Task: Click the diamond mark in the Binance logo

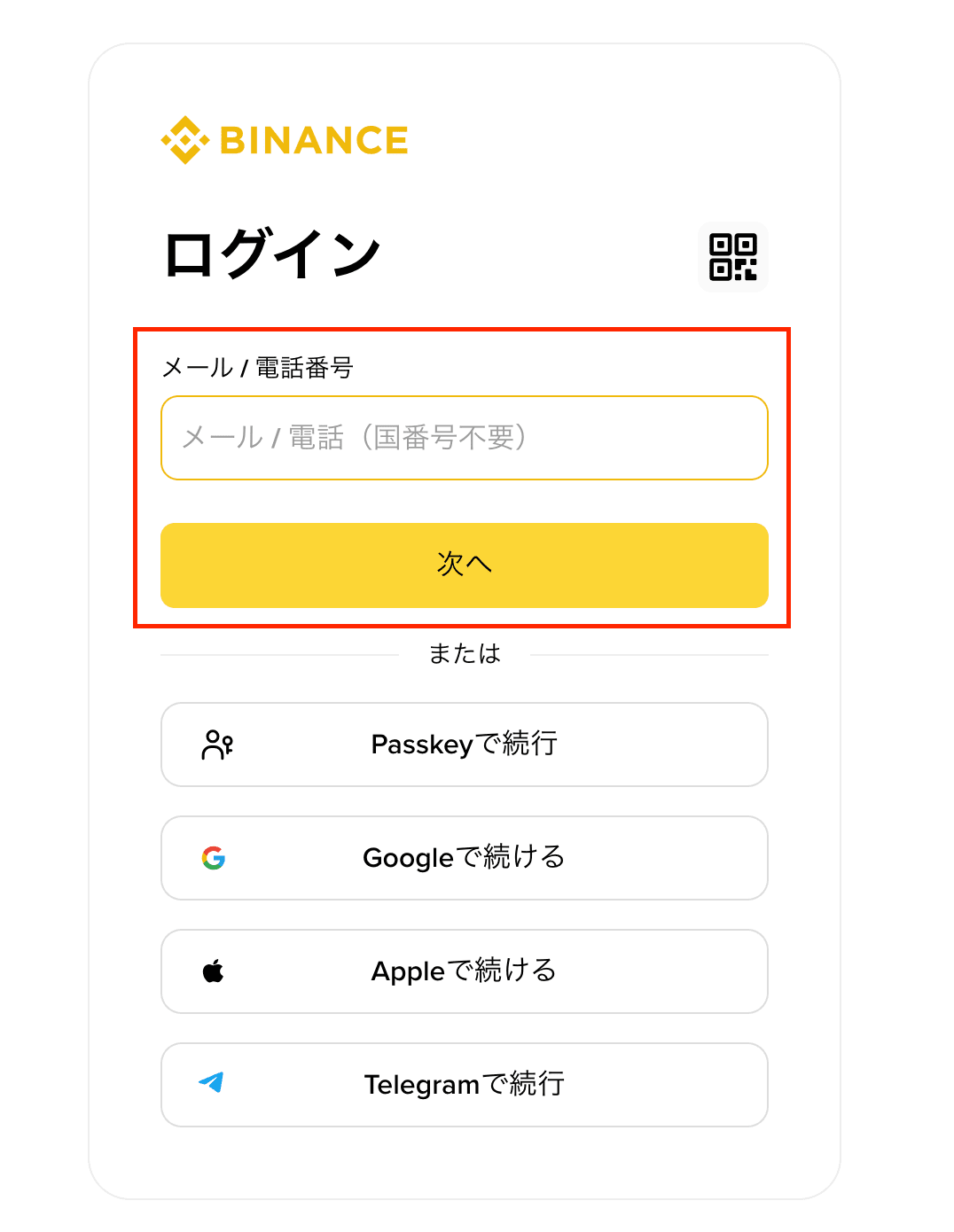Action: pos(184,138)
